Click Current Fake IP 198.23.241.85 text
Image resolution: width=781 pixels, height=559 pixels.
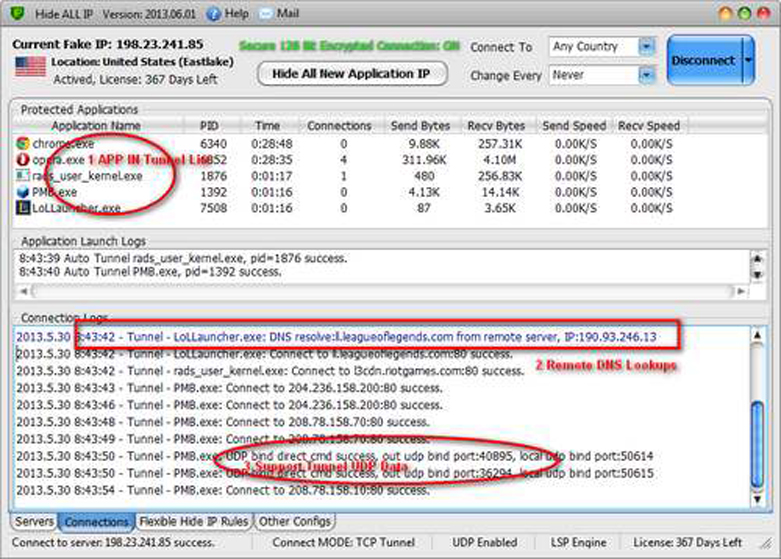click(x=108, y=44)
